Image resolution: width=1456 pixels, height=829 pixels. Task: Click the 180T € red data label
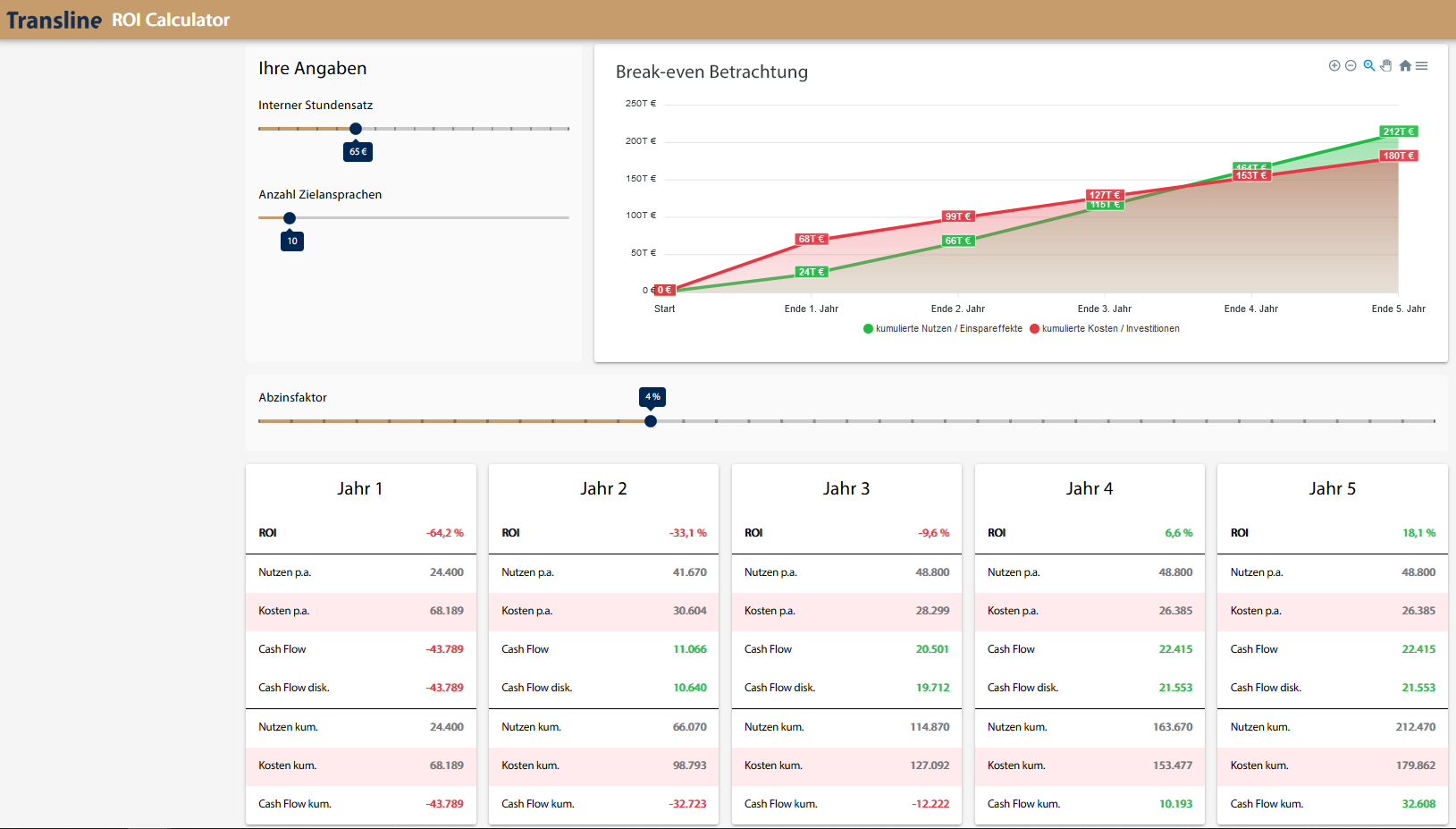tap(1399, 156)
